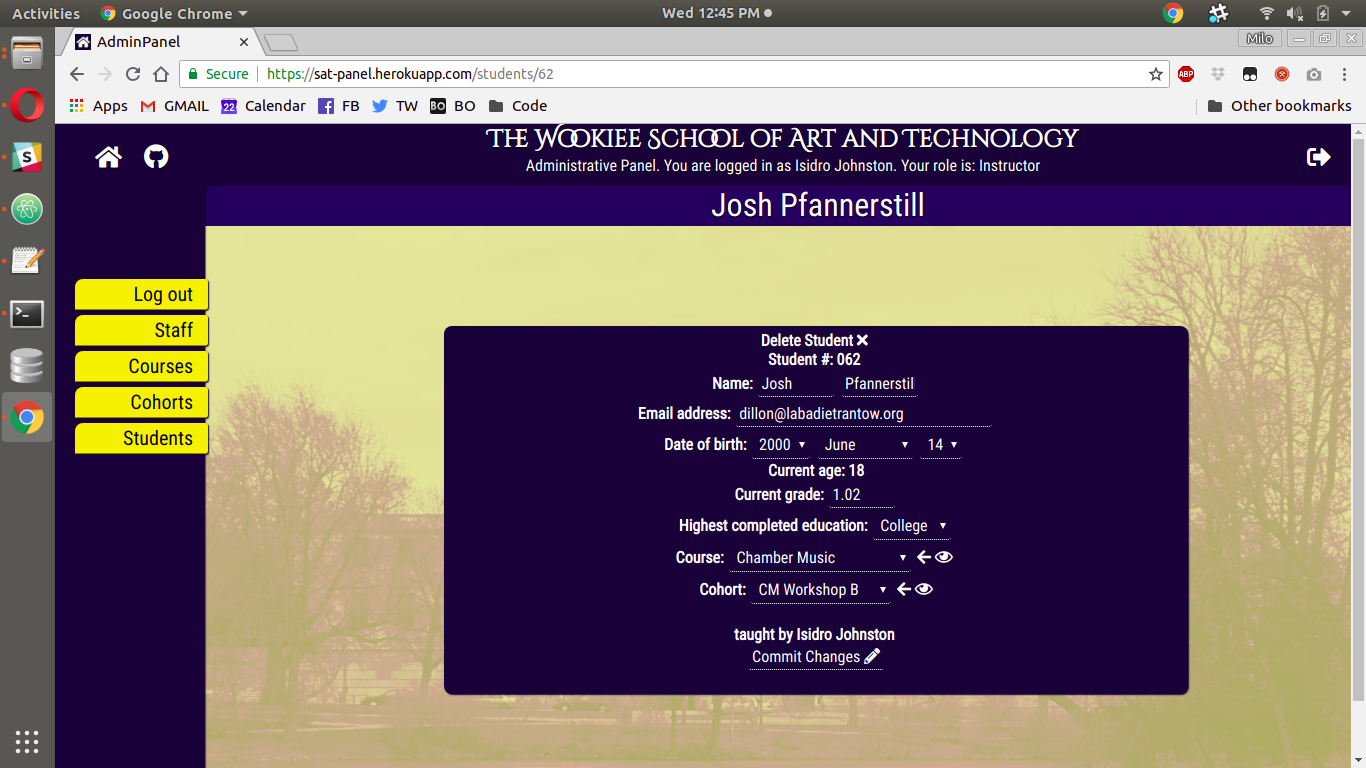Image resolution: width=1366 pixels, height=768 pixels.
Task: Open the Courses sidebar section
Action: coord(141,367)
